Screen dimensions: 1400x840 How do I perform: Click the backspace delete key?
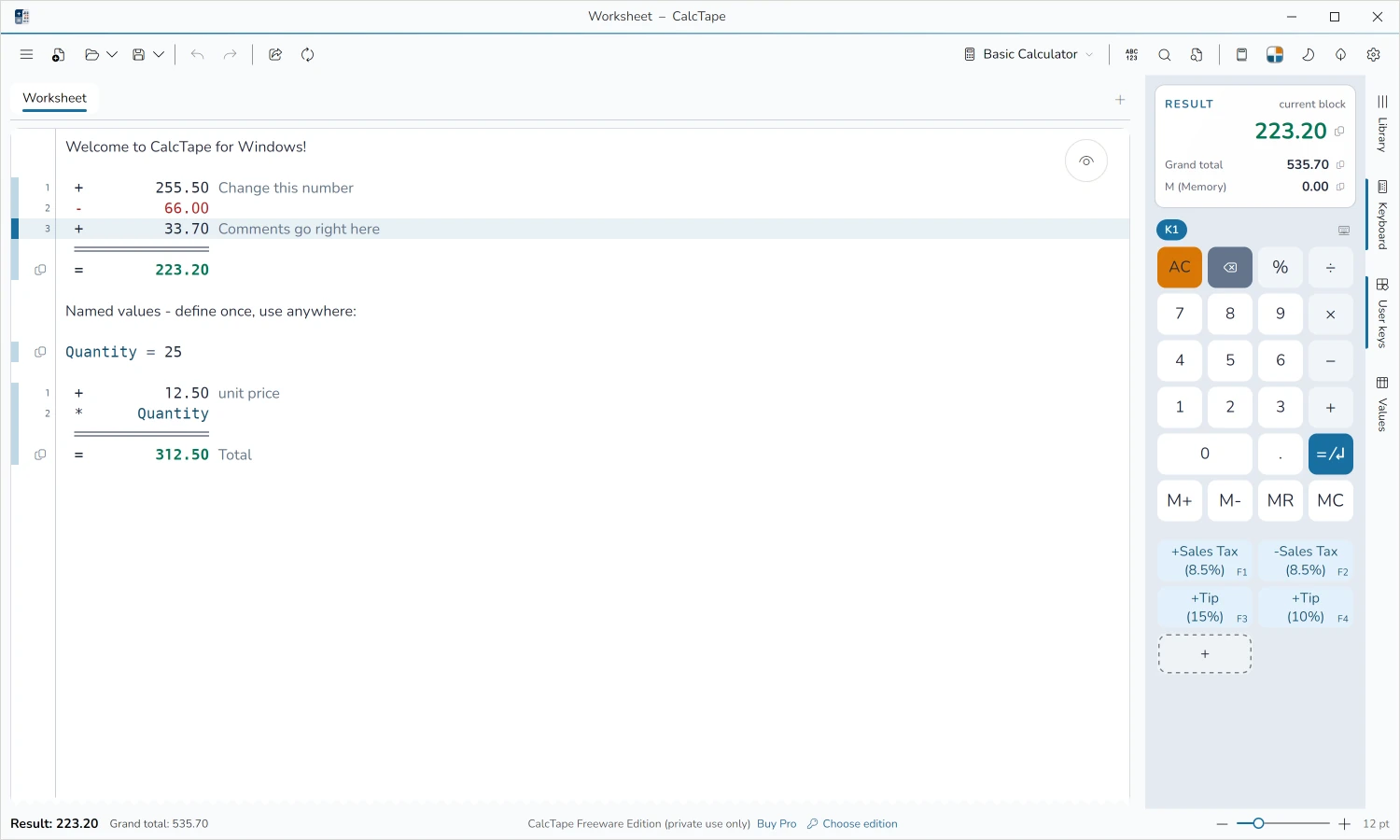click(x=1230, y=267)
